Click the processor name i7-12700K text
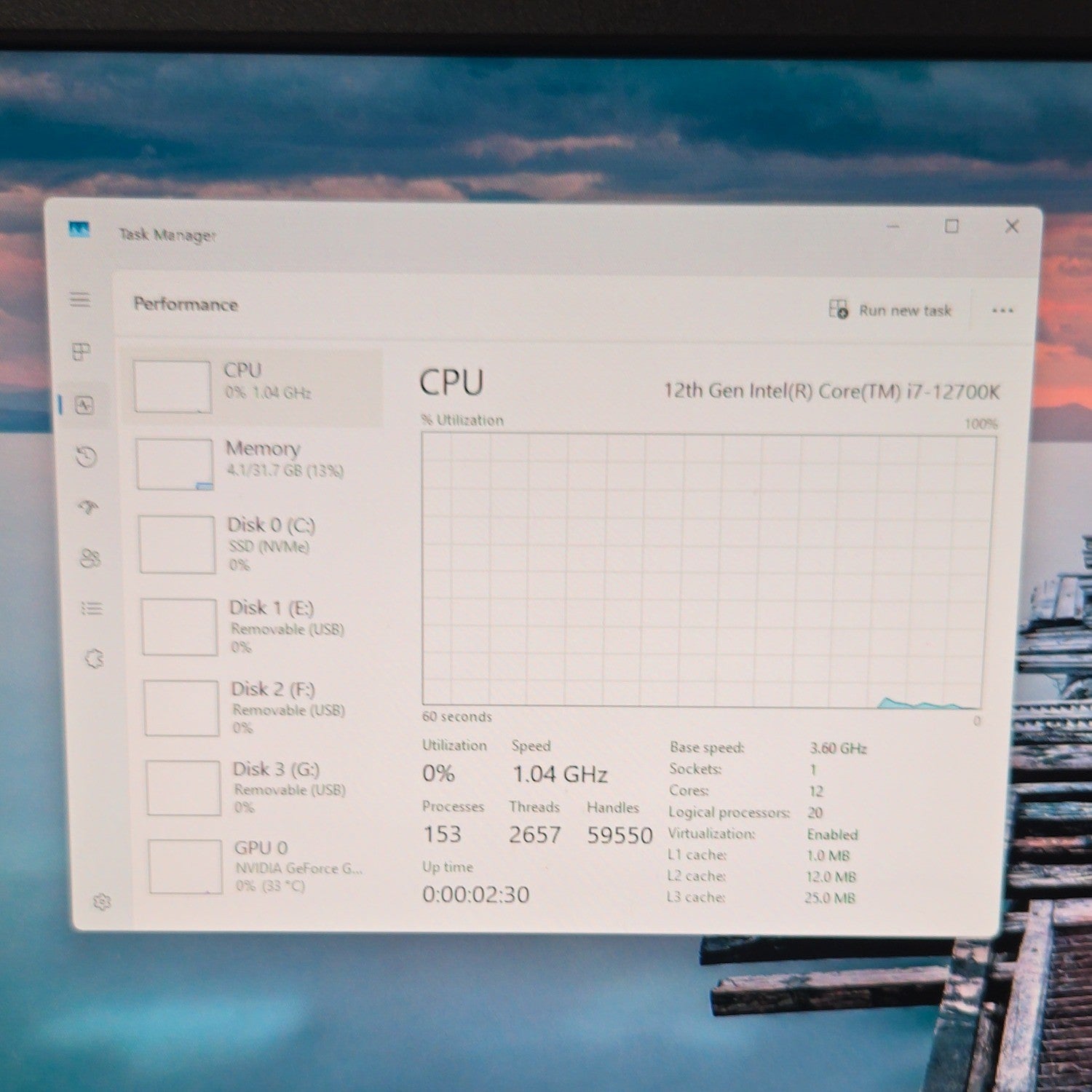This screenshot has width=1092, height=1092. click(x=831, y=392)
